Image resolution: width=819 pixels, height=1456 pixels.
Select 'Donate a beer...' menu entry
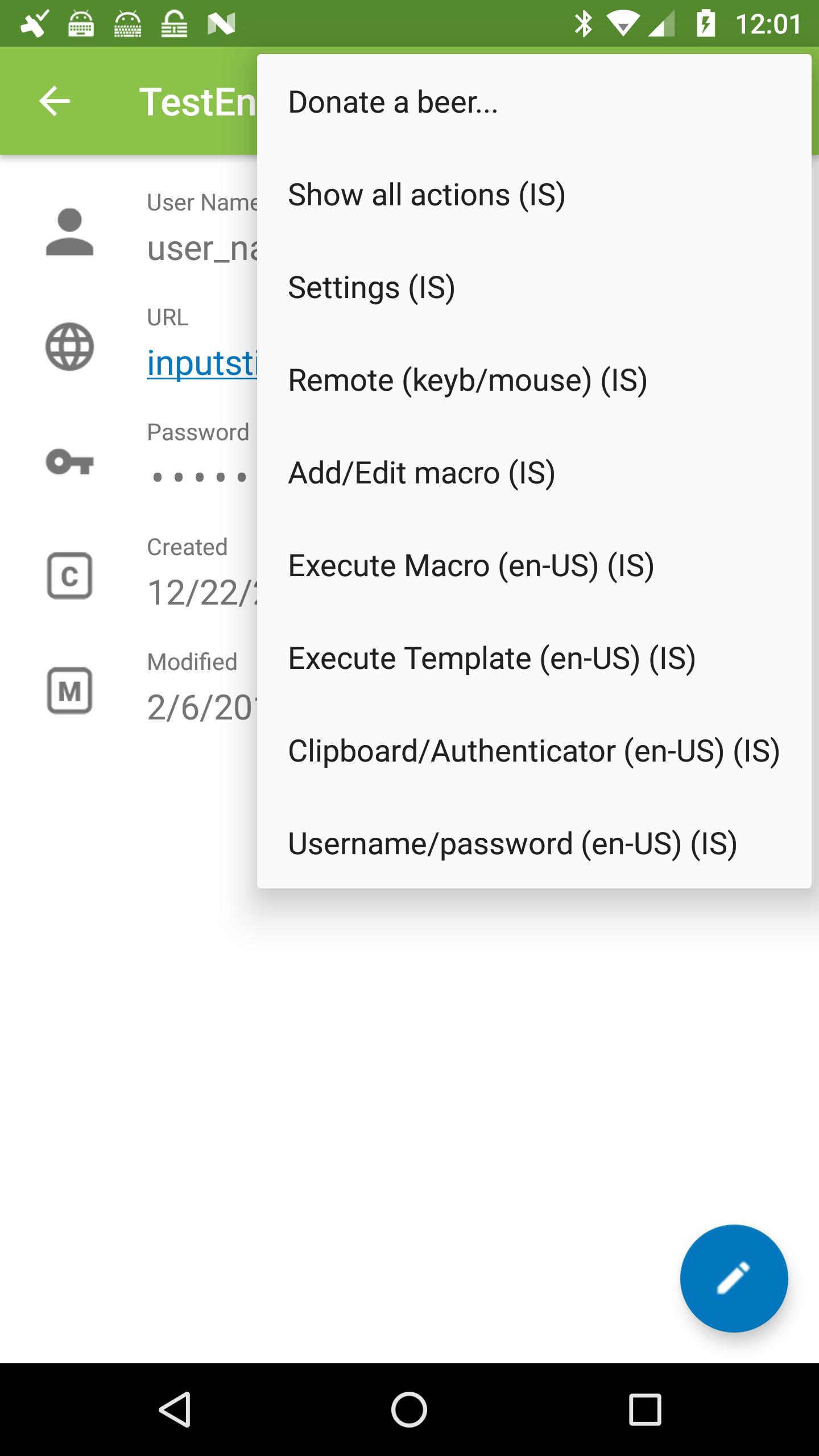[534, 102]
